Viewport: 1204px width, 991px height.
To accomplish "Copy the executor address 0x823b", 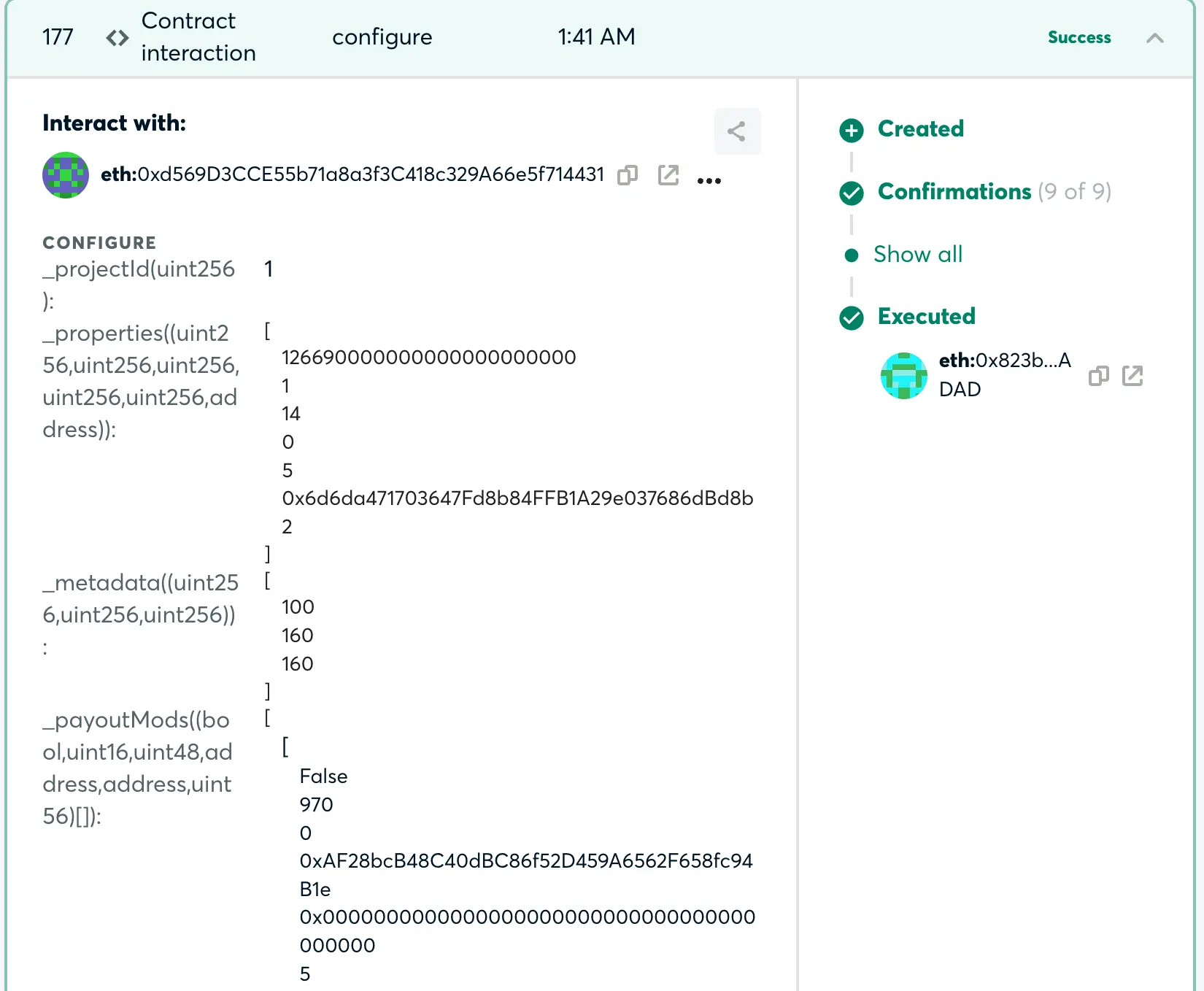I will pos(1098,376).
